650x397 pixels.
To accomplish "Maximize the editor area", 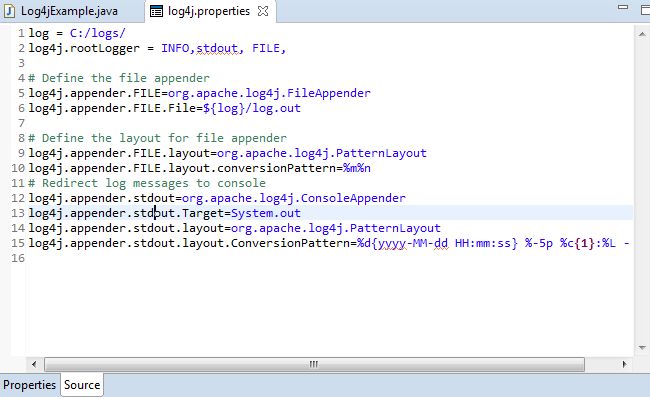I will pos(645,10).
